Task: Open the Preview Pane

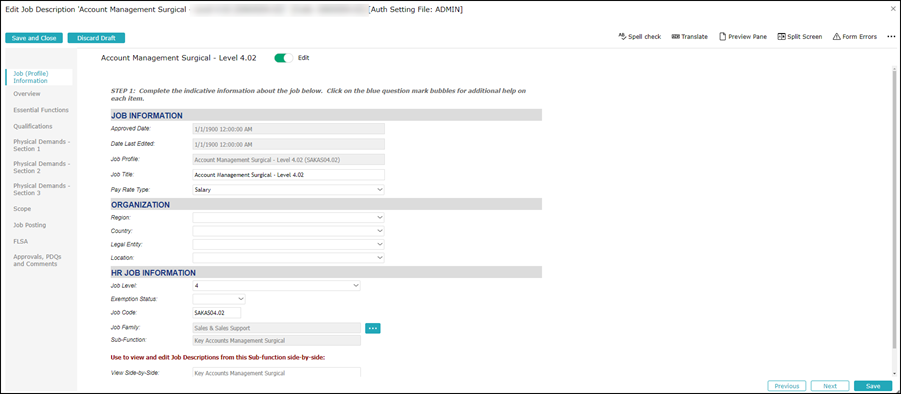Action: (x=743, y=37)
